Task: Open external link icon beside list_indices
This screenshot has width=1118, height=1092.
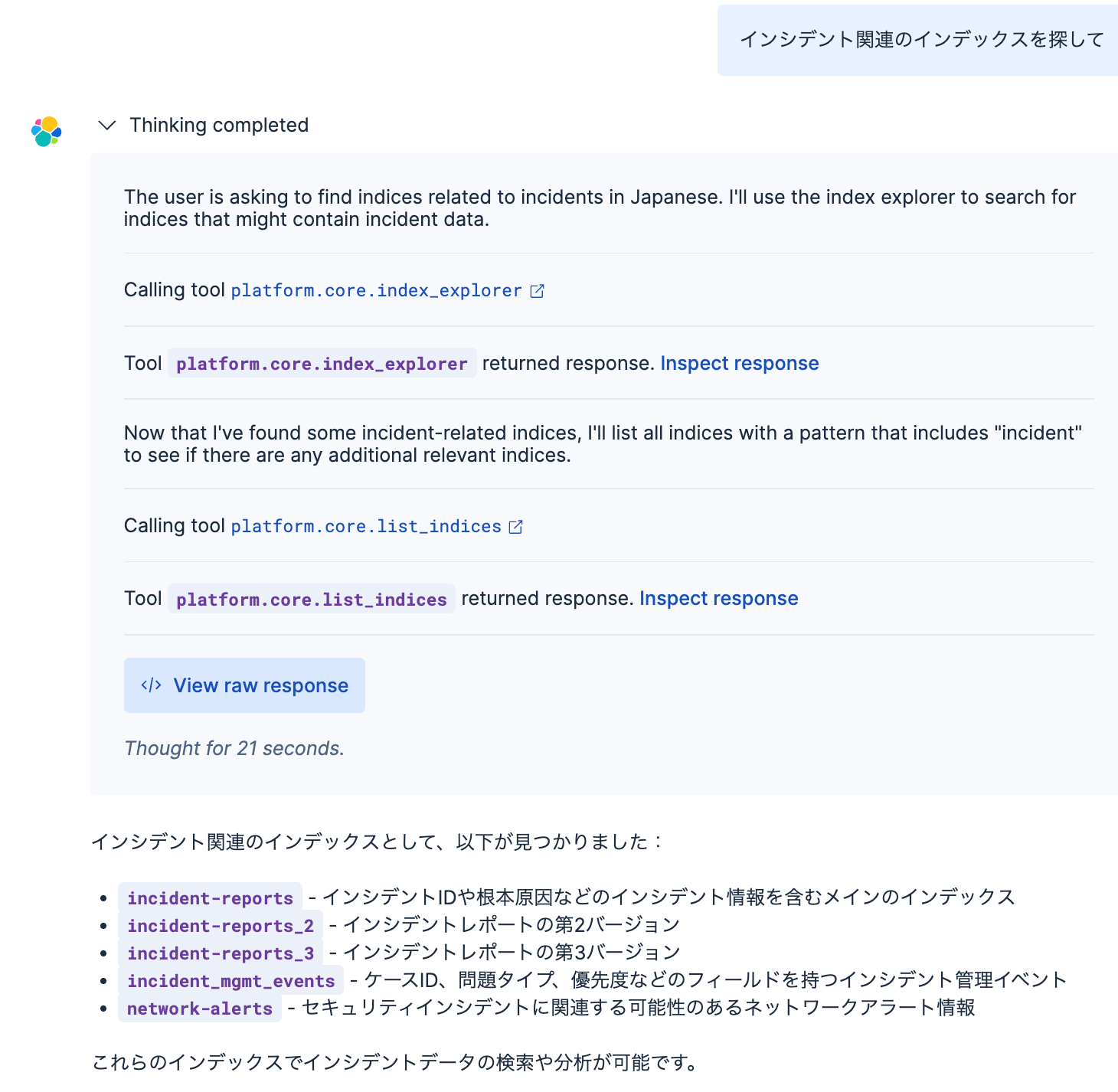Action: [516, 527]
